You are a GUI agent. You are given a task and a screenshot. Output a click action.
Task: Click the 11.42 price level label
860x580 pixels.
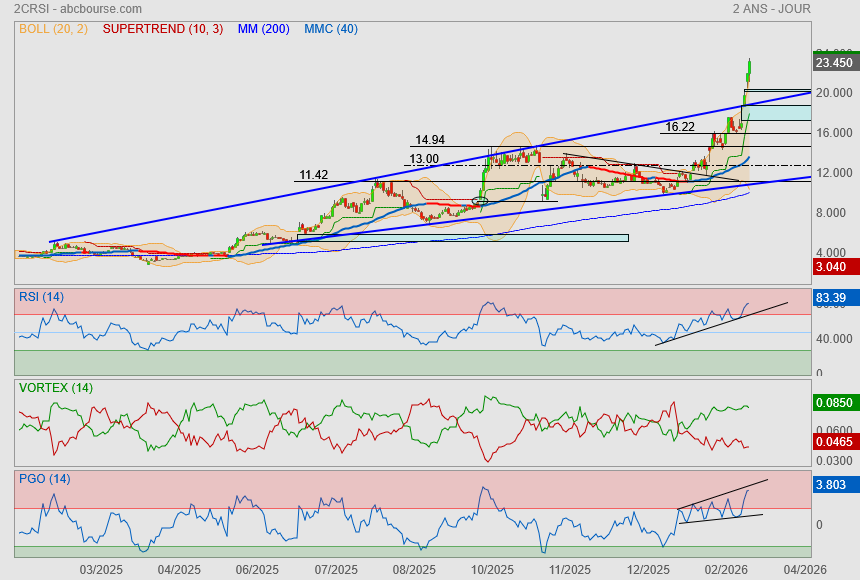click(x=313, y=175)
